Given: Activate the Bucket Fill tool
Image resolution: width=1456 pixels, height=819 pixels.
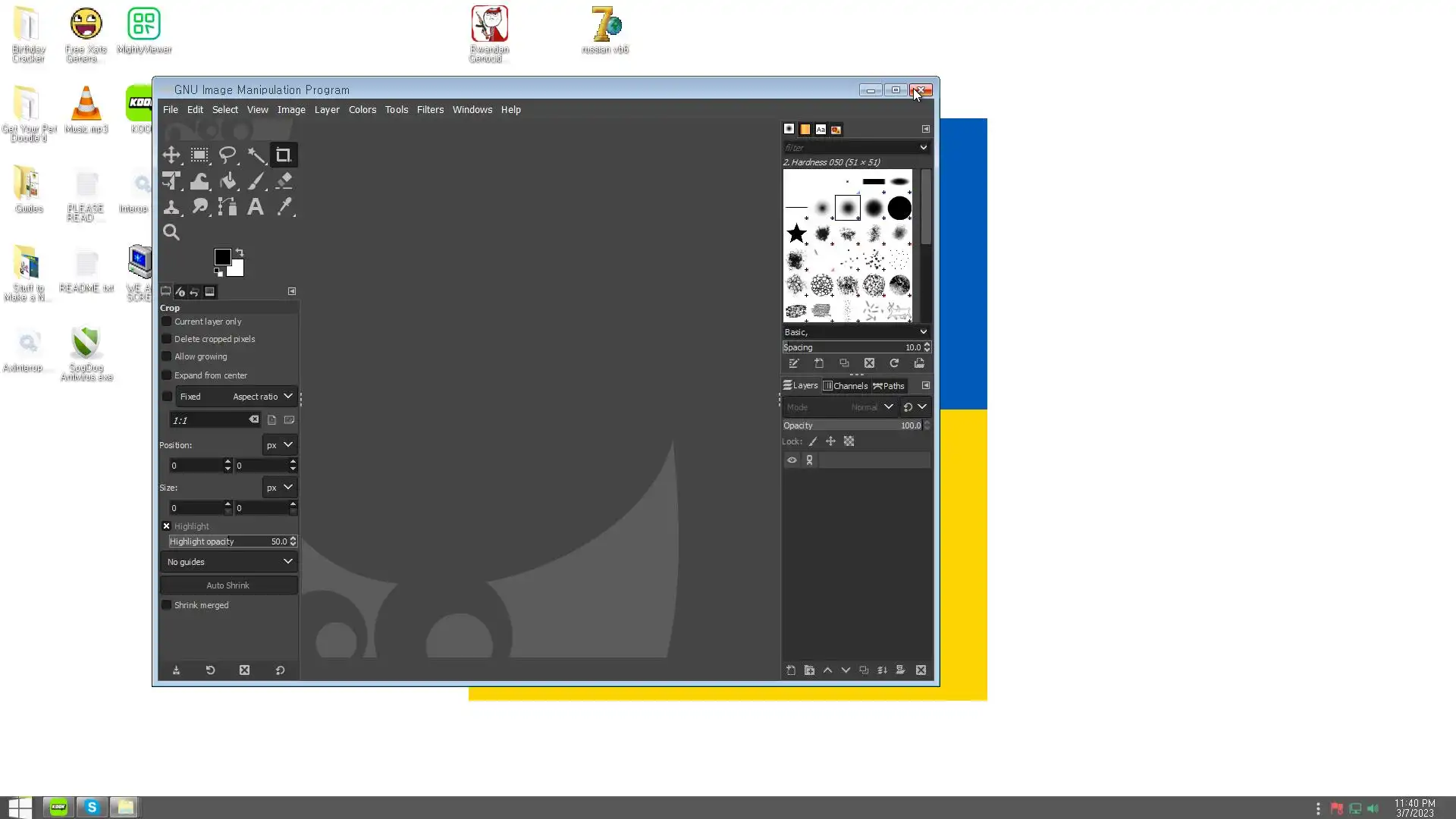Looking at the screenshot, I should click(227, 181).
